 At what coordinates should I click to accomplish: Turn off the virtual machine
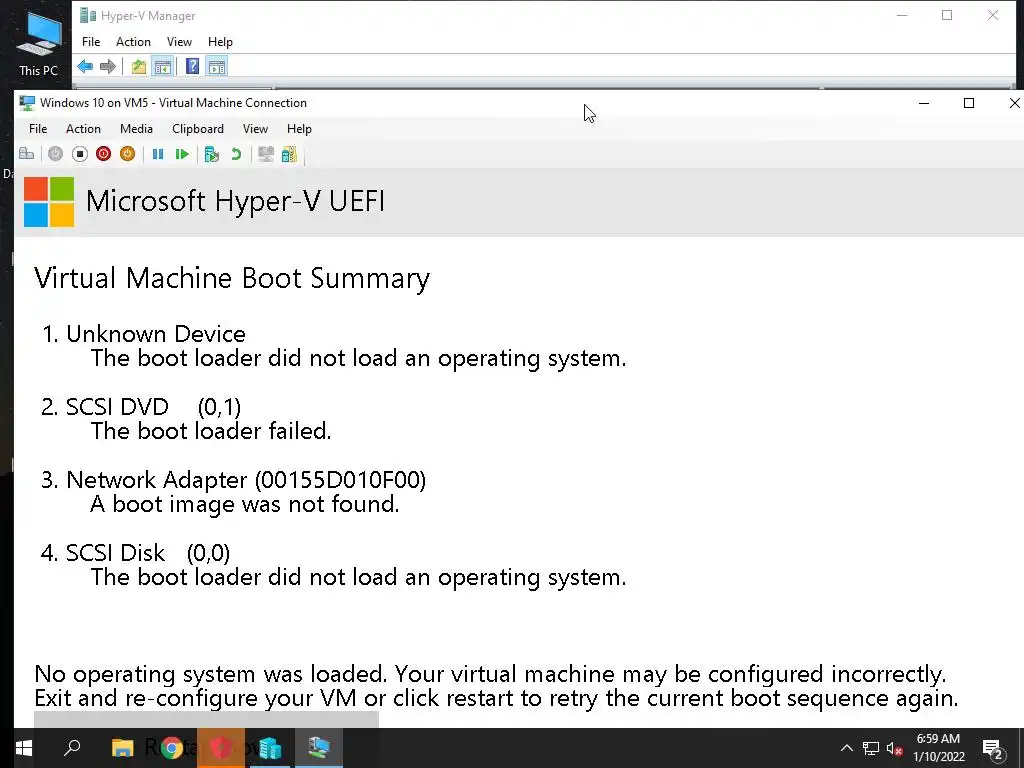coord(80,154)
